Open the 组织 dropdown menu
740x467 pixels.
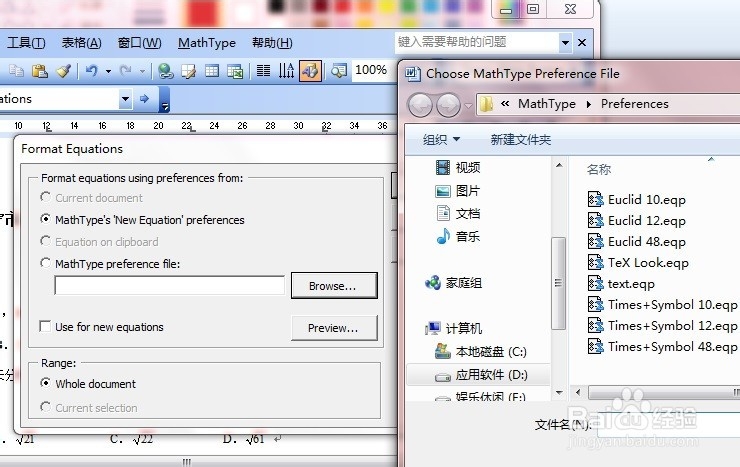[441, 140]
